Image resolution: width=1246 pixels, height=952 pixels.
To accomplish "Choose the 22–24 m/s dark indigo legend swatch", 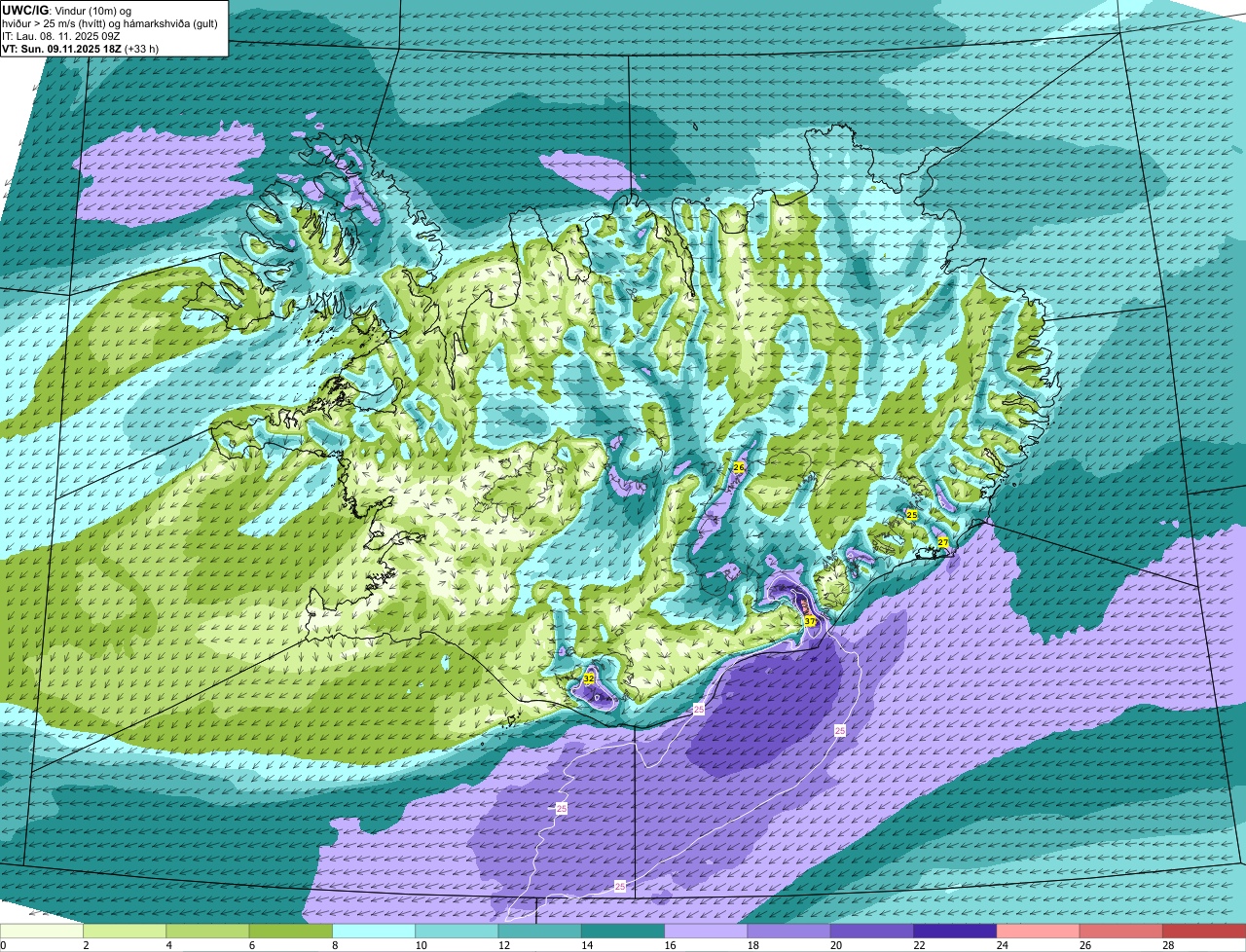I will pos(955,931).
